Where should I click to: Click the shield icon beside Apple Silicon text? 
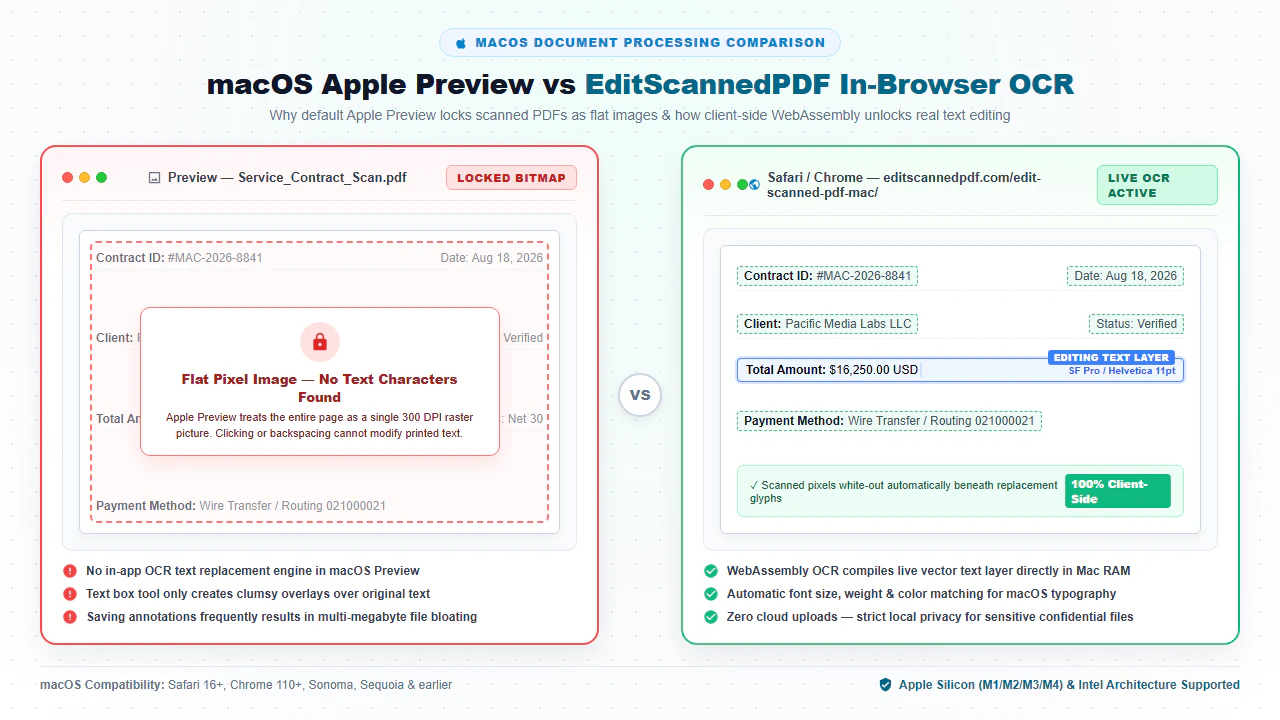[x=885, y=685]
